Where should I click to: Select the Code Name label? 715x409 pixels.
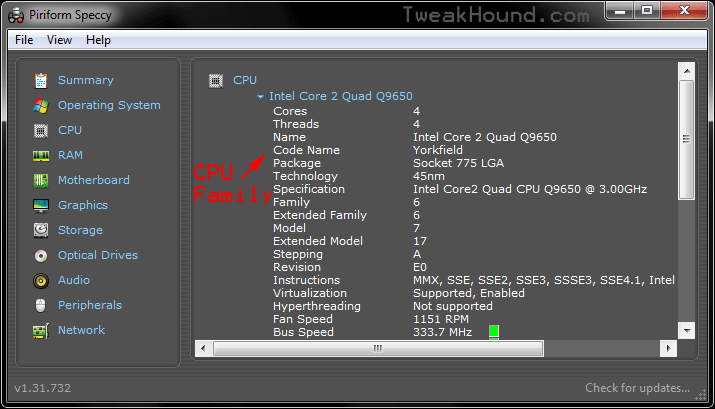pyautogui.click(x=306, y=150)
